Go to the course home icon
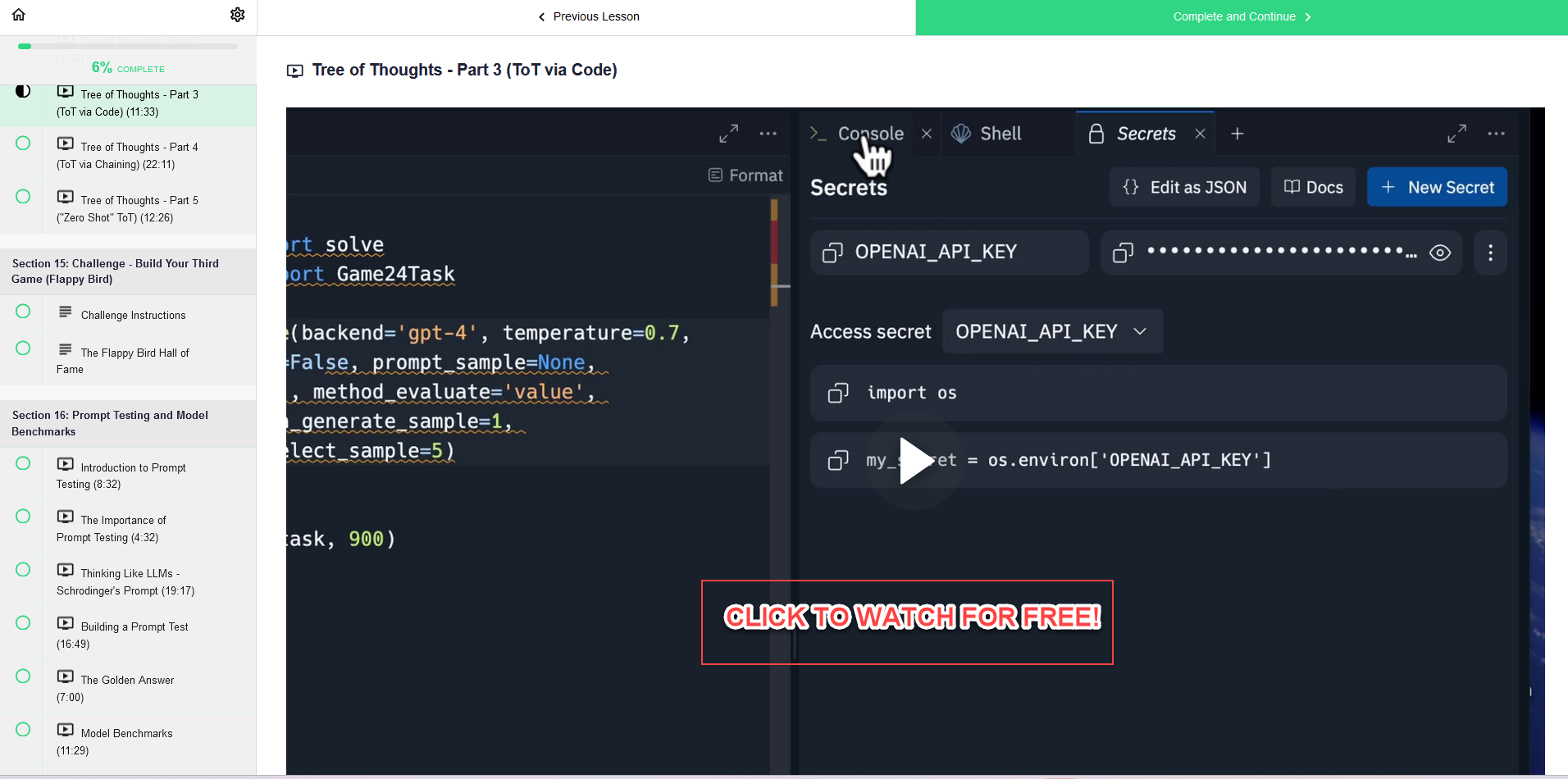 [19, 15]
